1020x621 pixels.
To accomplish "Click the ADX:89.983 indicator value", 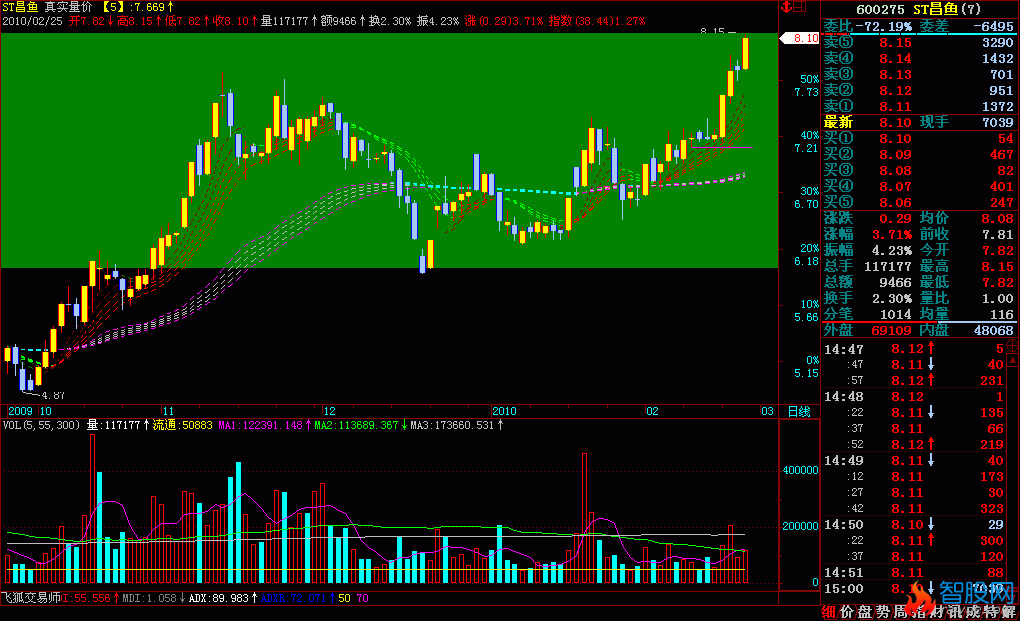I will tap(219, 598).
